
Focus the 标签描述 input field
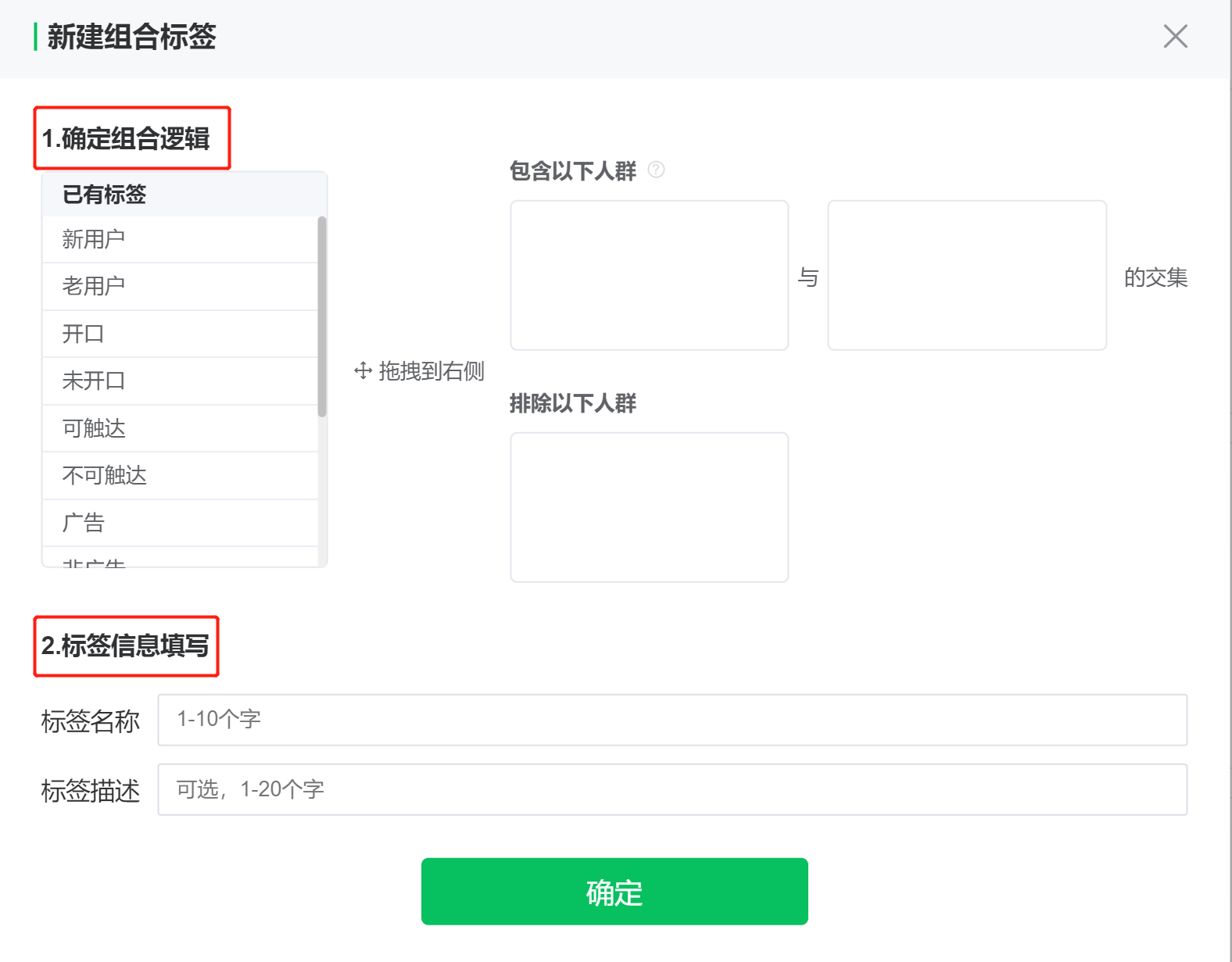[672, 789]
